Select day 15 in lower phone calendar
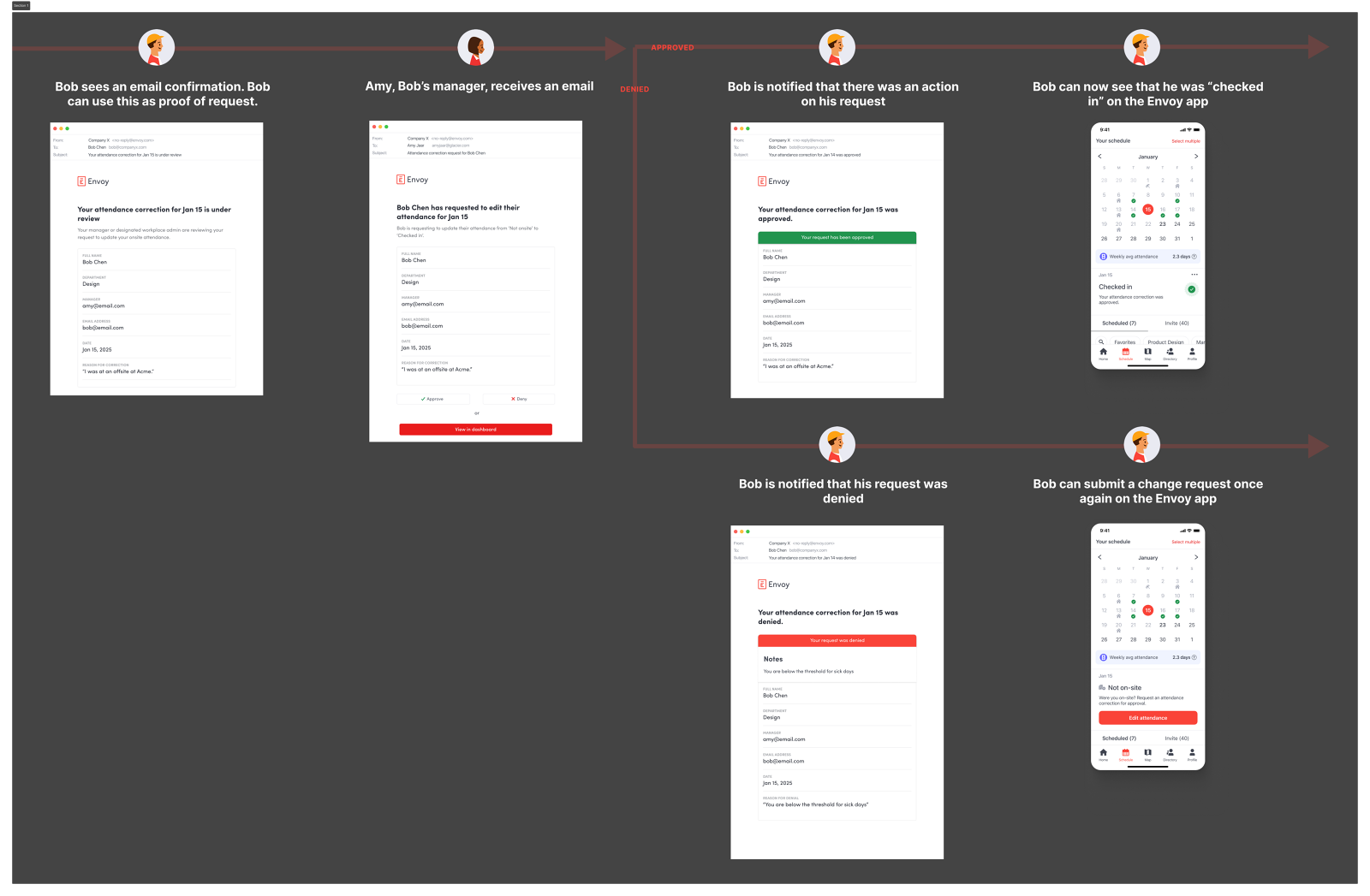 click(x=1147, y=610)
